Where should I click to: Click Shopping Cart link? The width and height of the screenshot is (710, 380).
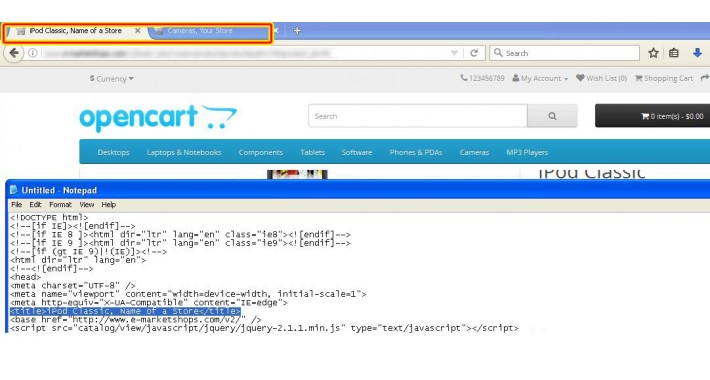(x=664, y=78)
